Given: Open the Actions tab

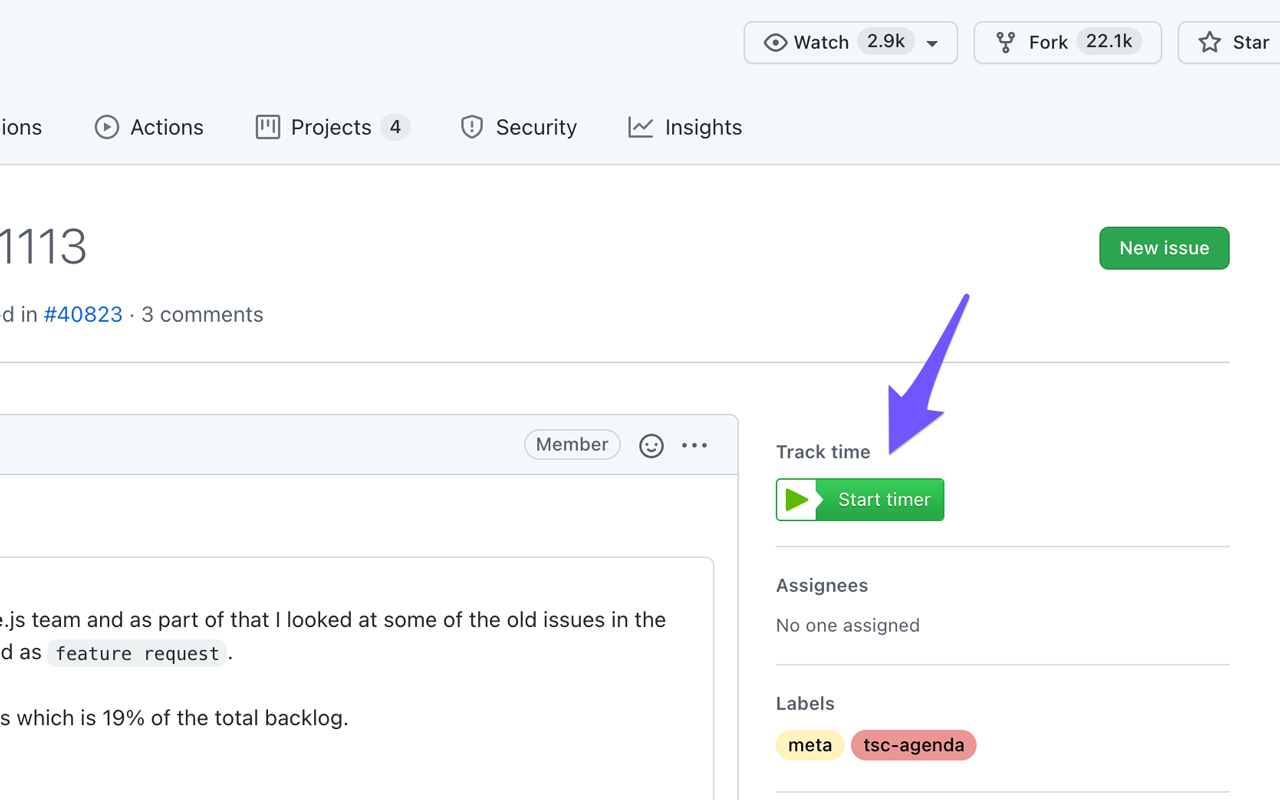Looking at the screenshot, I should point(149,127).
